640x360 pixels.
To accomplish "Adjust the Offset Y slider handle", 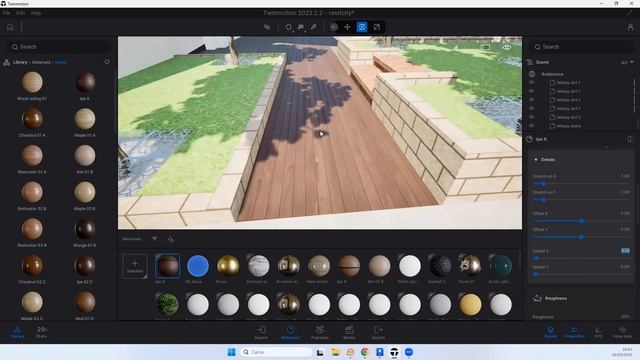I will [581, 237].
